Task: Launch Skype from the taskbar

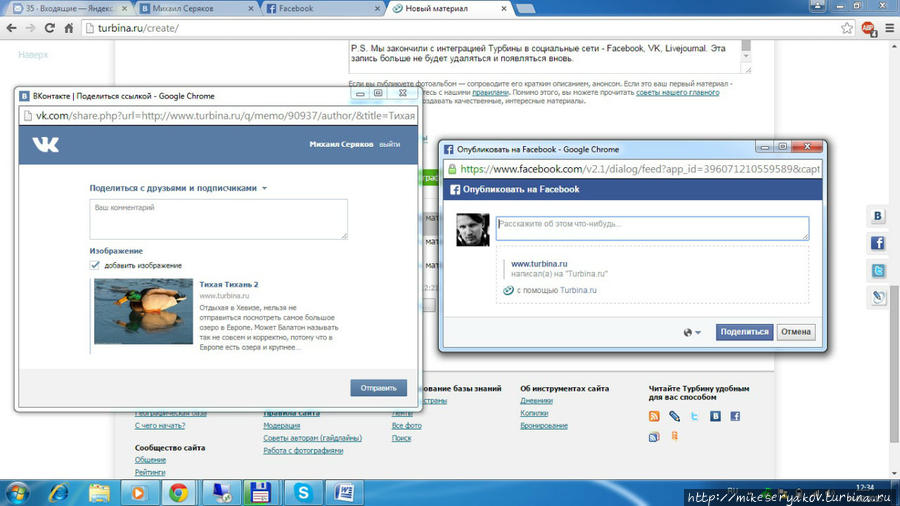Action: pos(302,492)
